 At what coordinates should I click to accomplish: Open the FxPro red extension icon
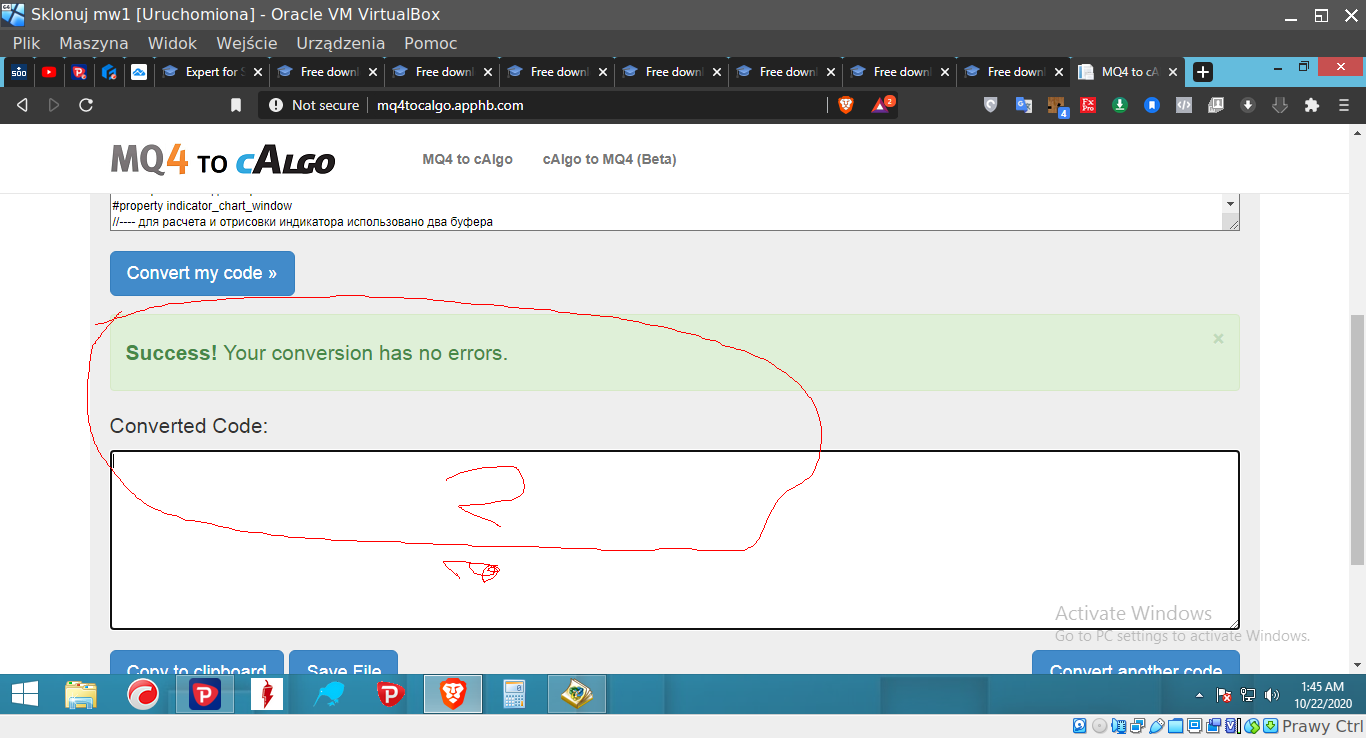coord(1088,105)
